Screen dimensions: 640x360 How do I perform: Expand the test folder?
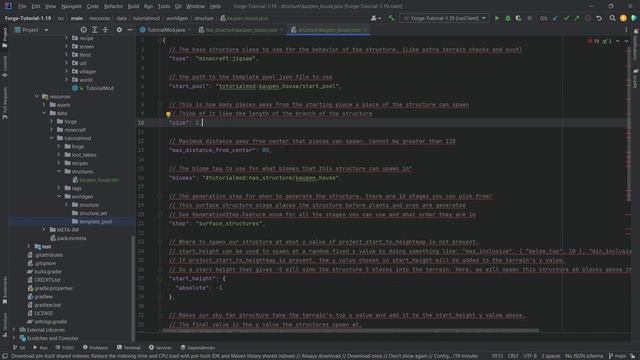tap(29, 247)
